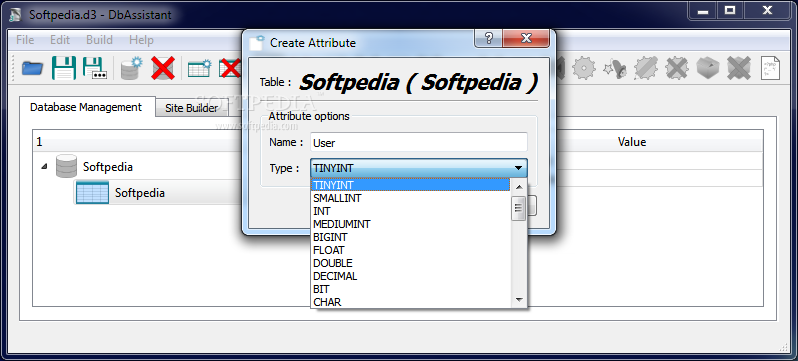Close the DbAssistant main window

point(767,10)
